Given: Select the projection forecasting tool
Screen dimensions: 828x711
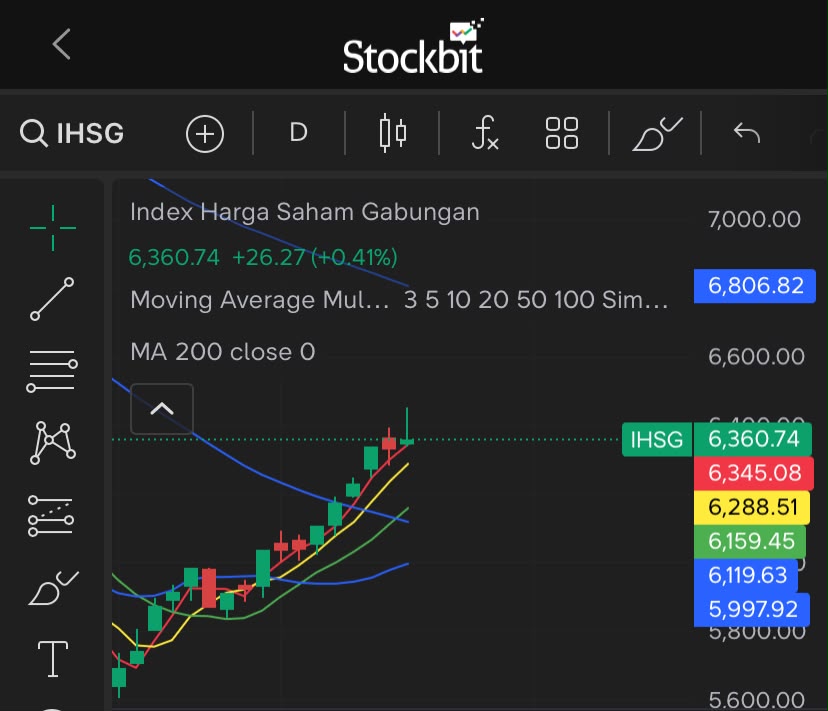Looking at the screenshot, I should (51, 516).
